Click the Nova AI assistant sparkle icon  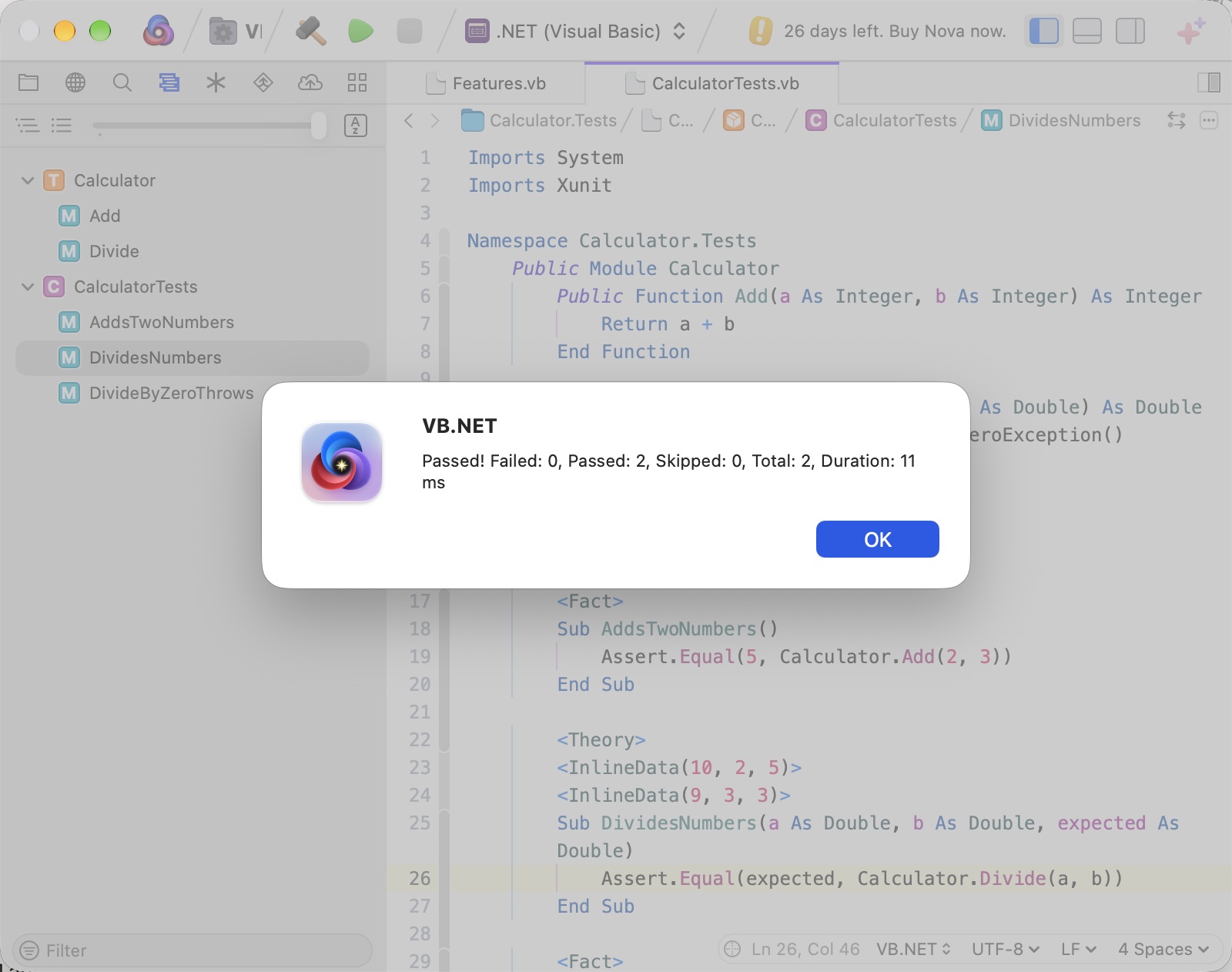pyautogui.click(x=1190, y=32)
